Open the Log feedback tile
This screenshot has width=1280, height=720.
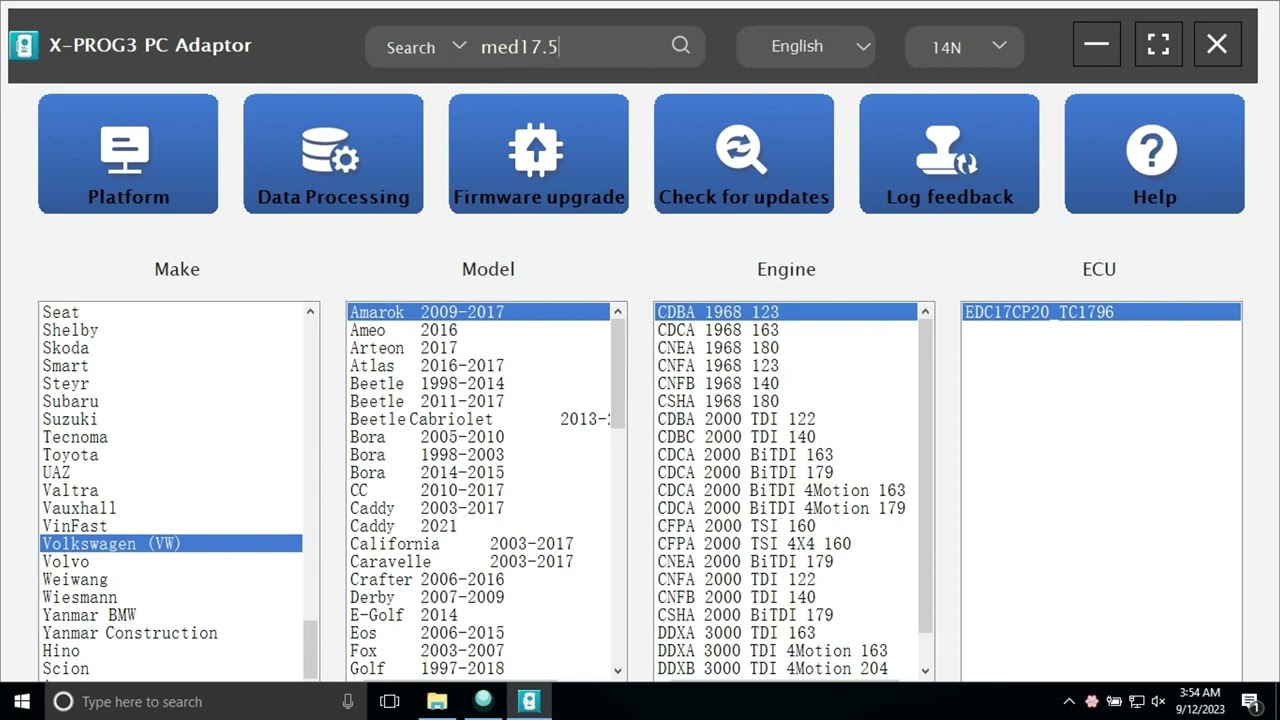point(949,154)
